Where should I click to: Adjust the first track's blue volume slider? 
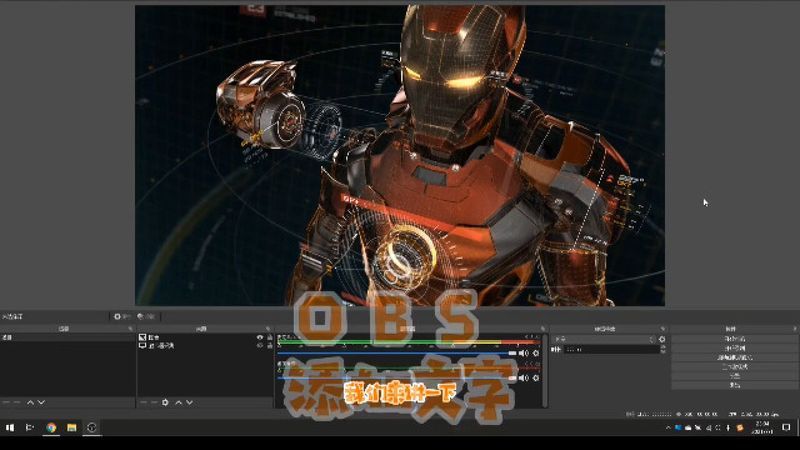coord(397,353)
